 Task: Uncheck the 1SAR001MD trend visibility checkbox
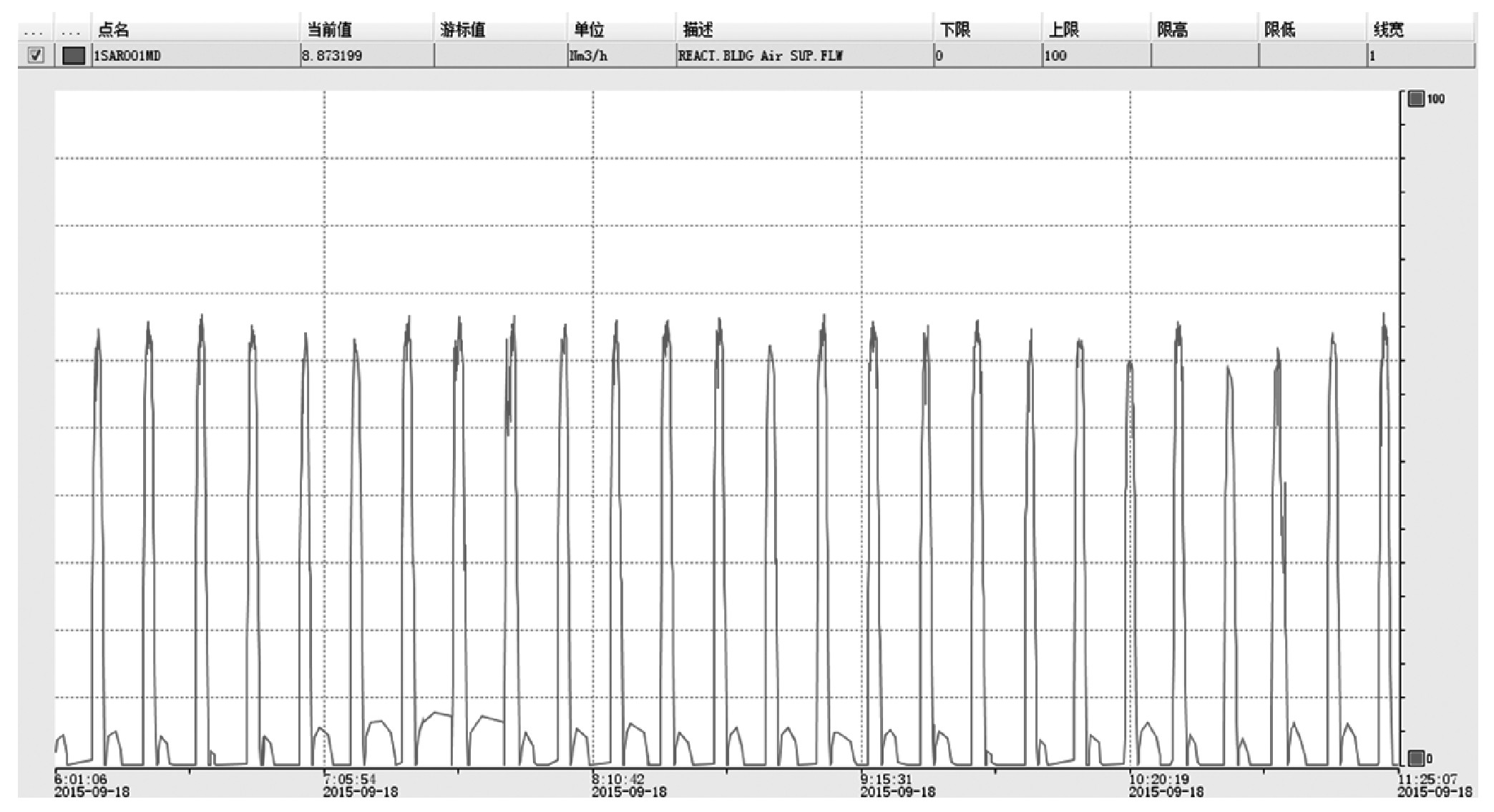[36, 55]
